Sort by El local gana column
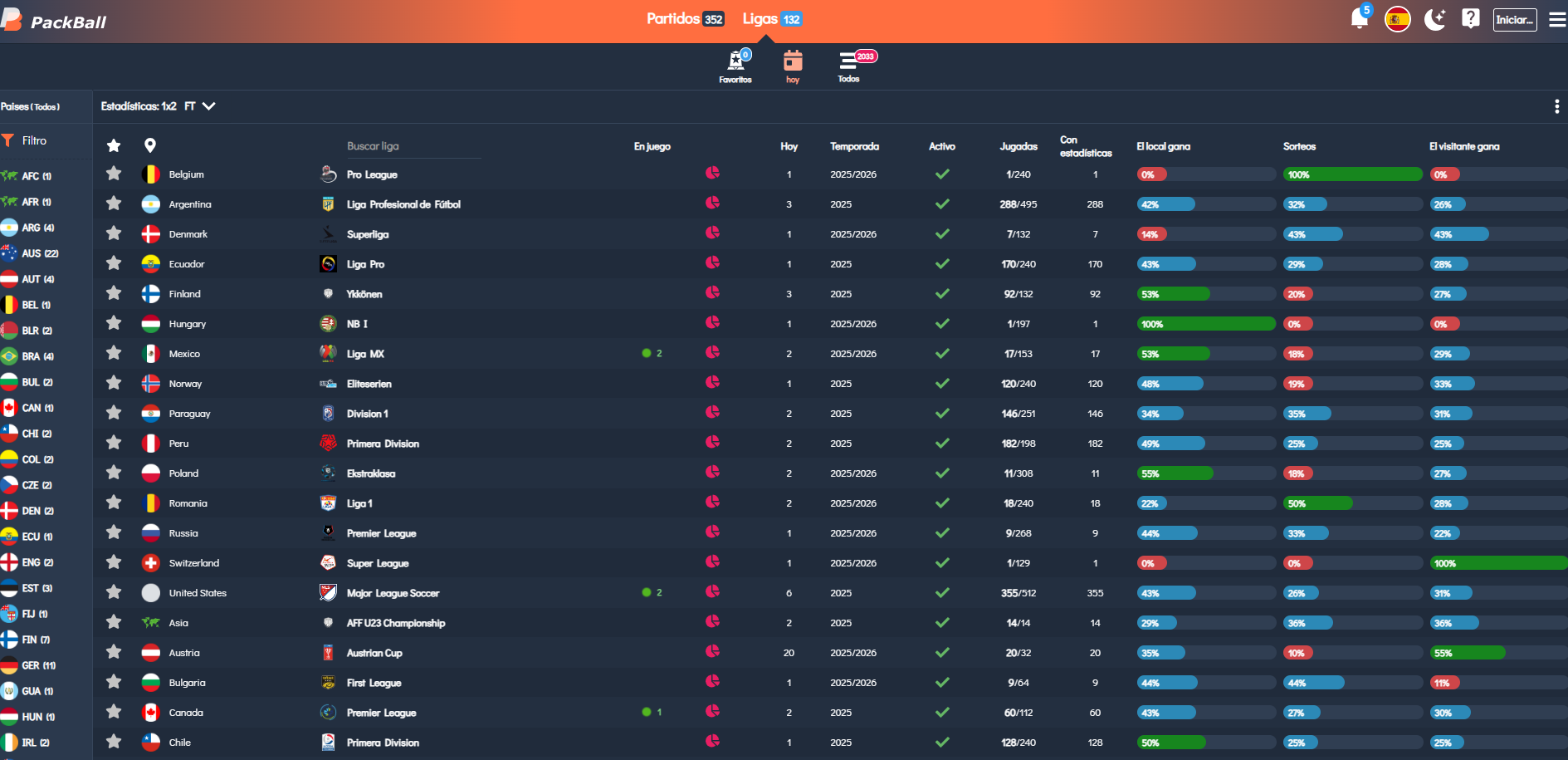1568x760 pixels. [1163, 146]
